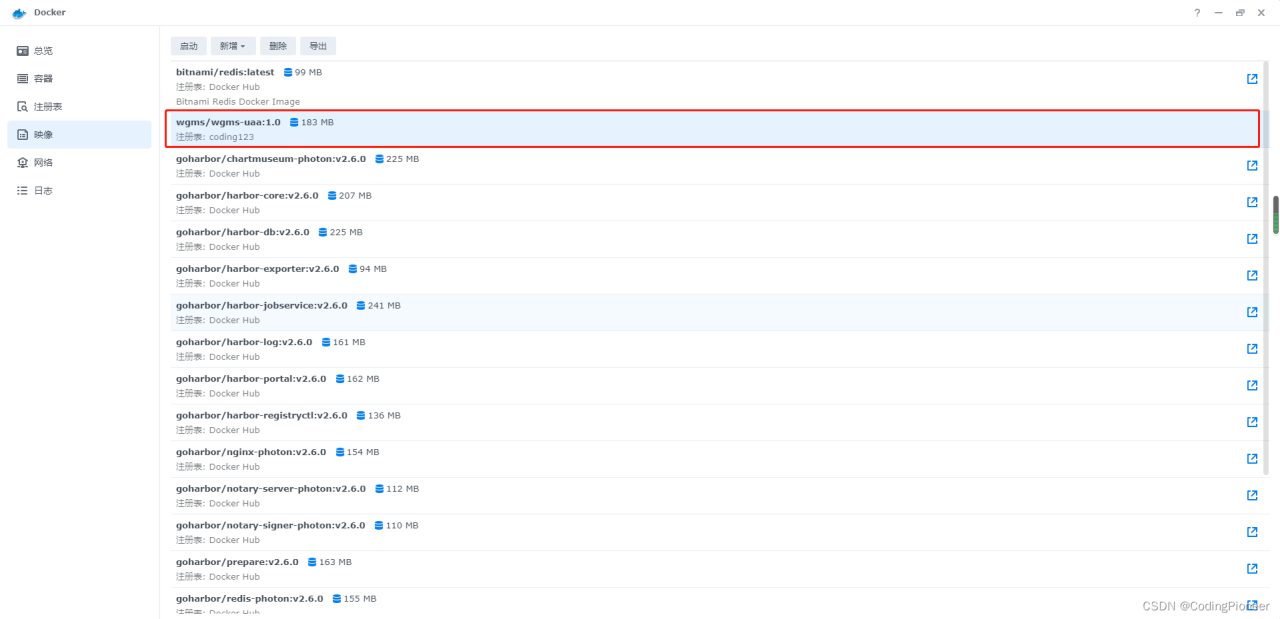Select the goharbor/harbor-log:v2.6.0 image name

[x=244, y=342]
